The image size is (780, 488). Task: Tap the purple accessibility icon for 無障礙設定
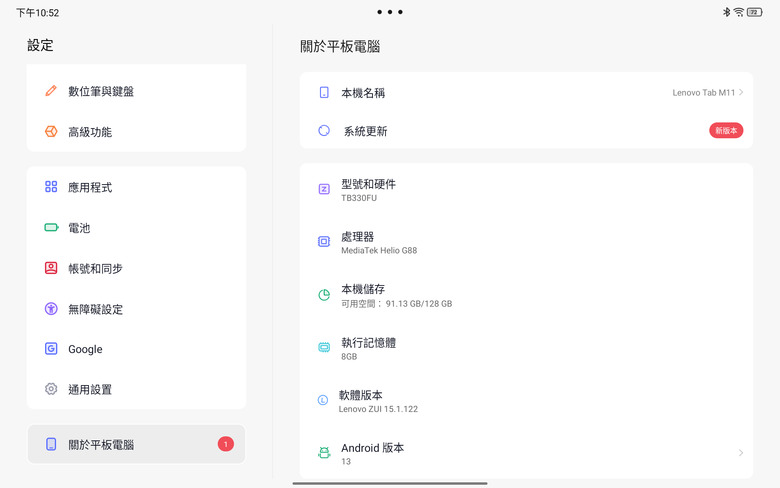coord(51,308)
